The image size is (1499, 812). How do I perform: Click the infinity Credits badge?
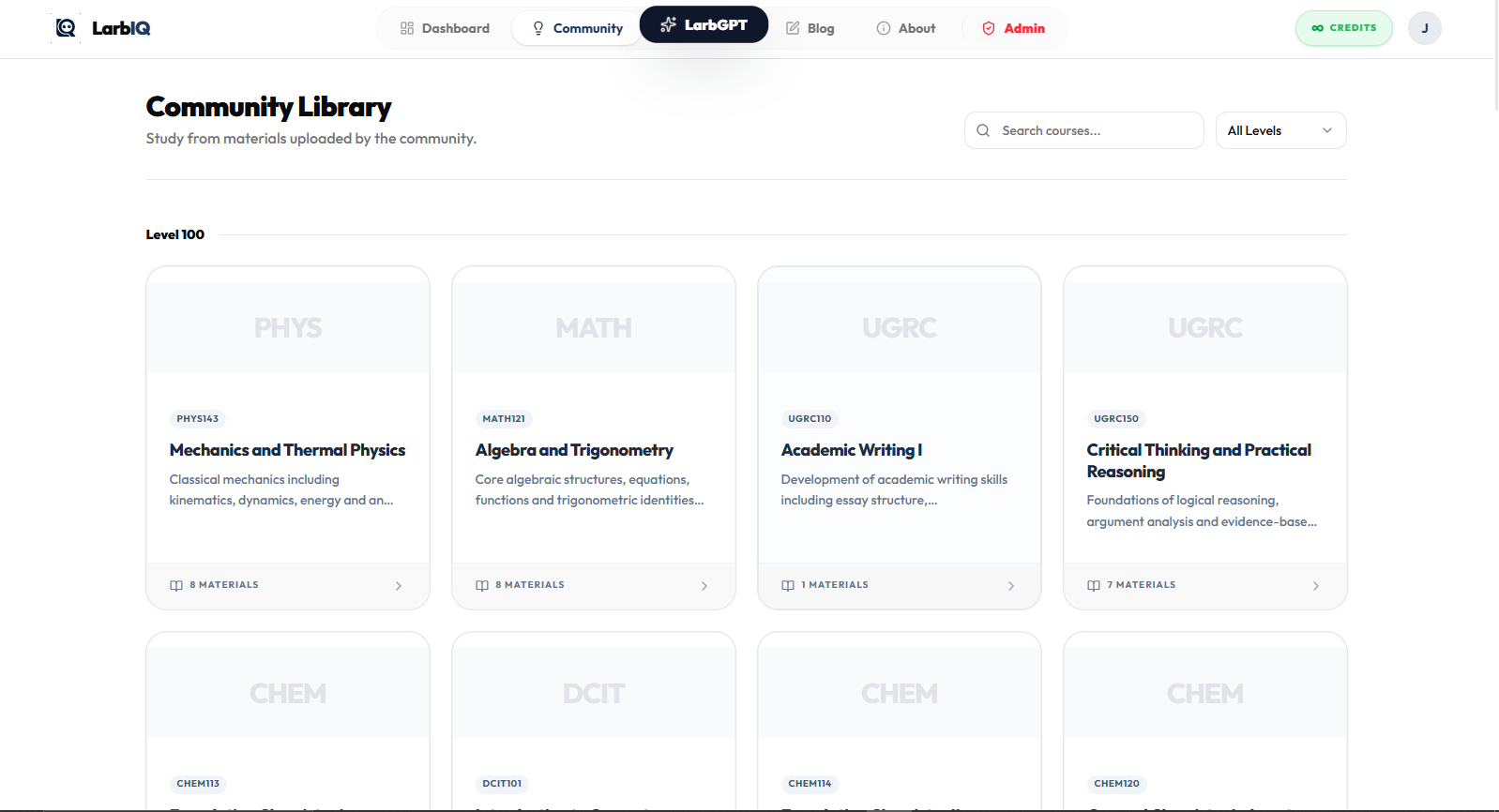(1343, 28)
